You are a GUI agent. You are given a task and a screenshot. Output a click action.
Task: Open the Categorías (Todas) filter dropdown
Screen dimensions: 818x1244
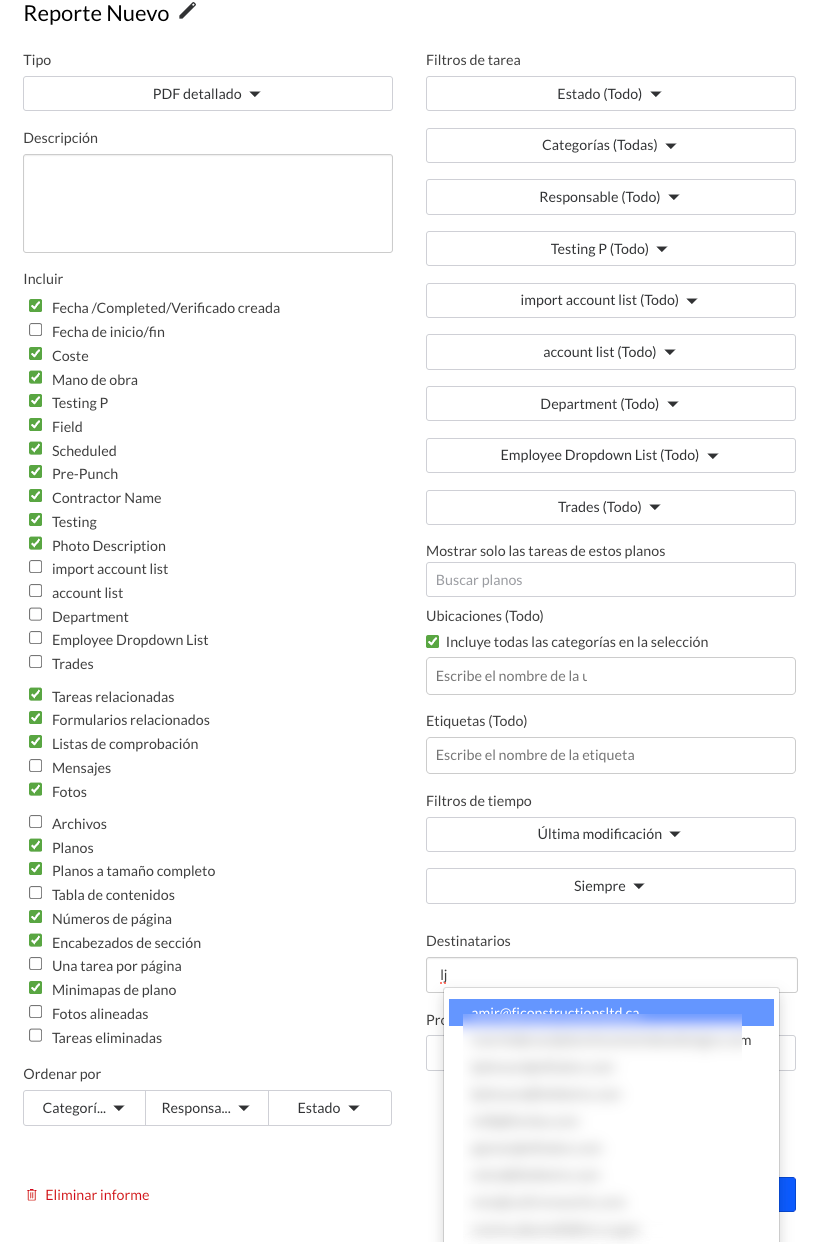(x=610, y=145)
